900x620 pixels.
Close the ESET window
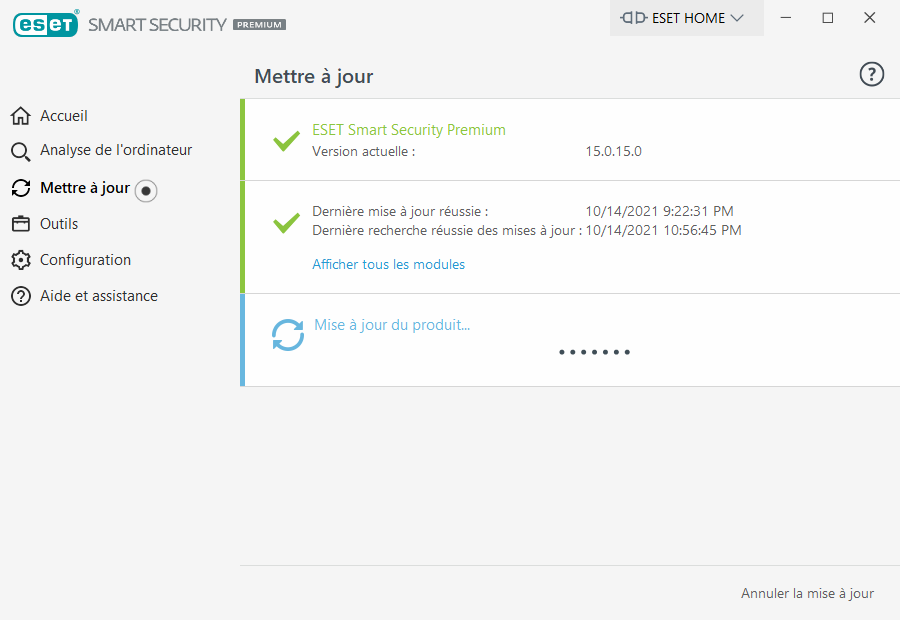tap(870, 18)
